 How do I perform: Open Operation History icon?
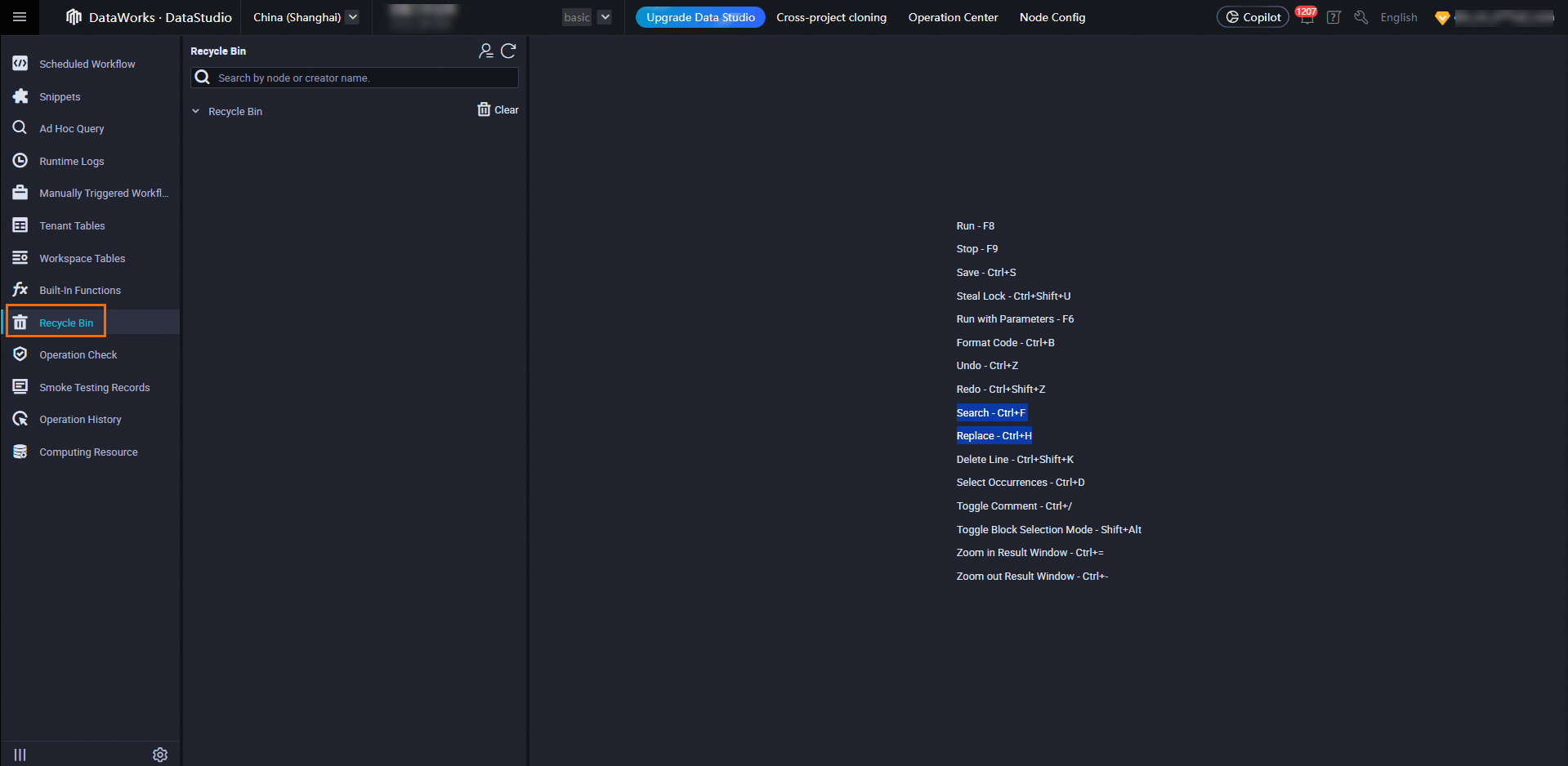coord(20,419)
